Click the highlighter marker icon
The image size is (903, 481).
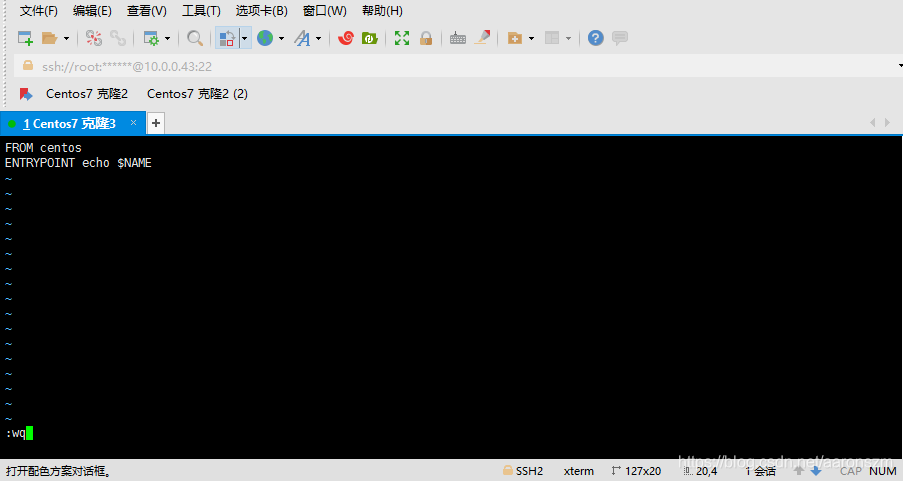[x=483, y=37]
